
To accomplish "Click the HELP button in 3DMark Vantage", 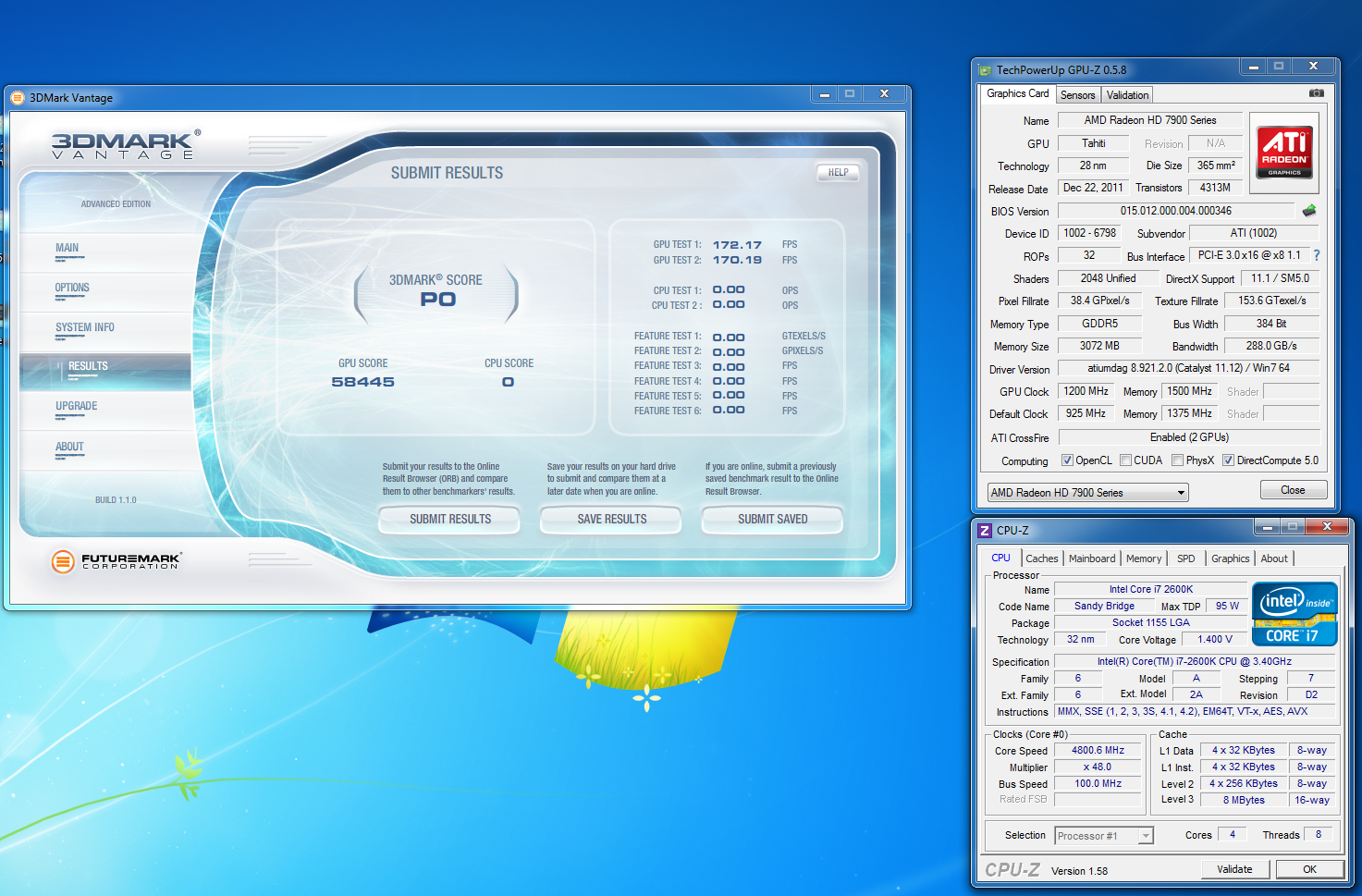I will click(x=838, y=173).
